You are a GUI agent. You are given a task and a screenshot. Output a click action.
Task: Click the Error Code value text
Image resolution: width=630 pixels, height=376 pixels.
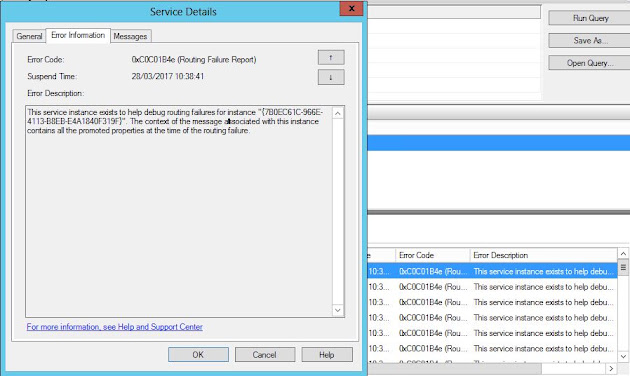tap(194, 59)
